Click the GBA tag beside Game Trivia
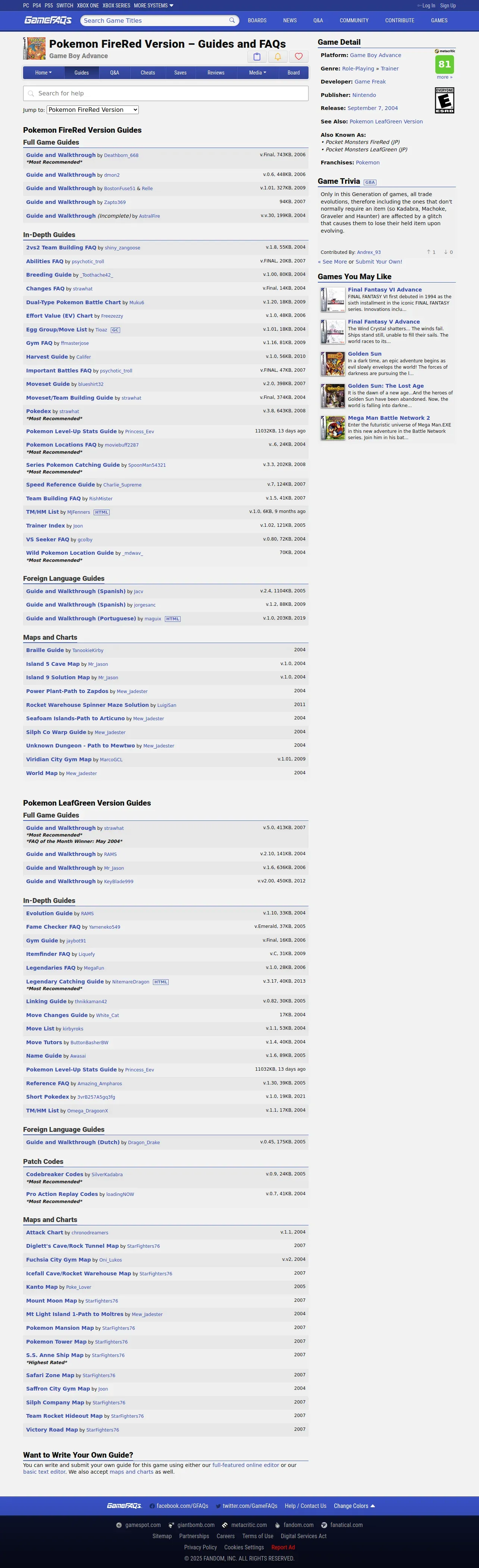The height and width of the screenshot is (1568, 479). [x=370, y=182]
